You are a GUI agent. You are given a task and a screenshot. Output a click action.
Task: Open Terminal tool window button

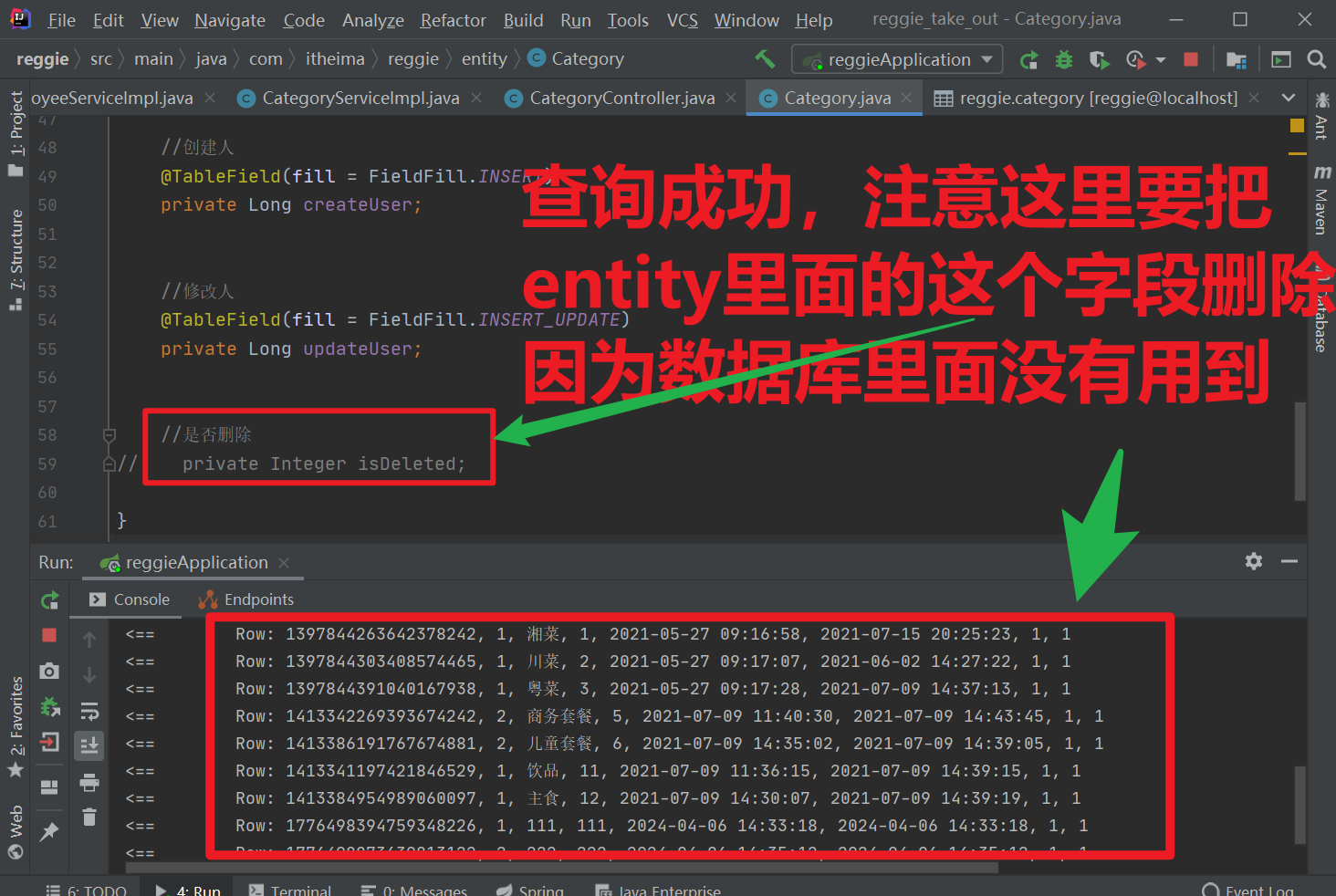(290, 890)
